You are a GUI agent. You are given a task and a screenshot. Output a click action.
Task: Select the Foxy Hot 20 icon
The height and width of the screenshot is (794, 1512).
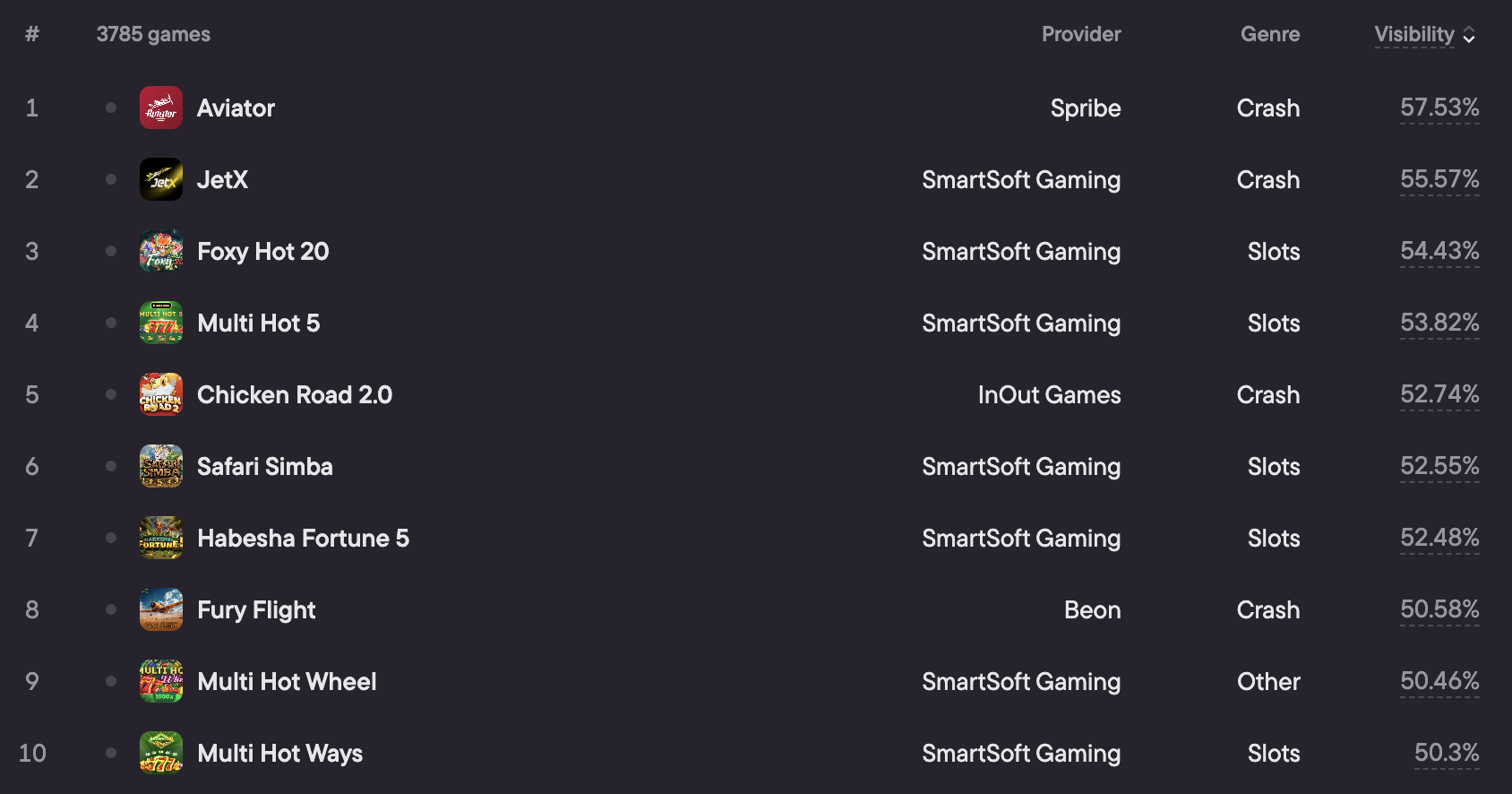point(161,251)
